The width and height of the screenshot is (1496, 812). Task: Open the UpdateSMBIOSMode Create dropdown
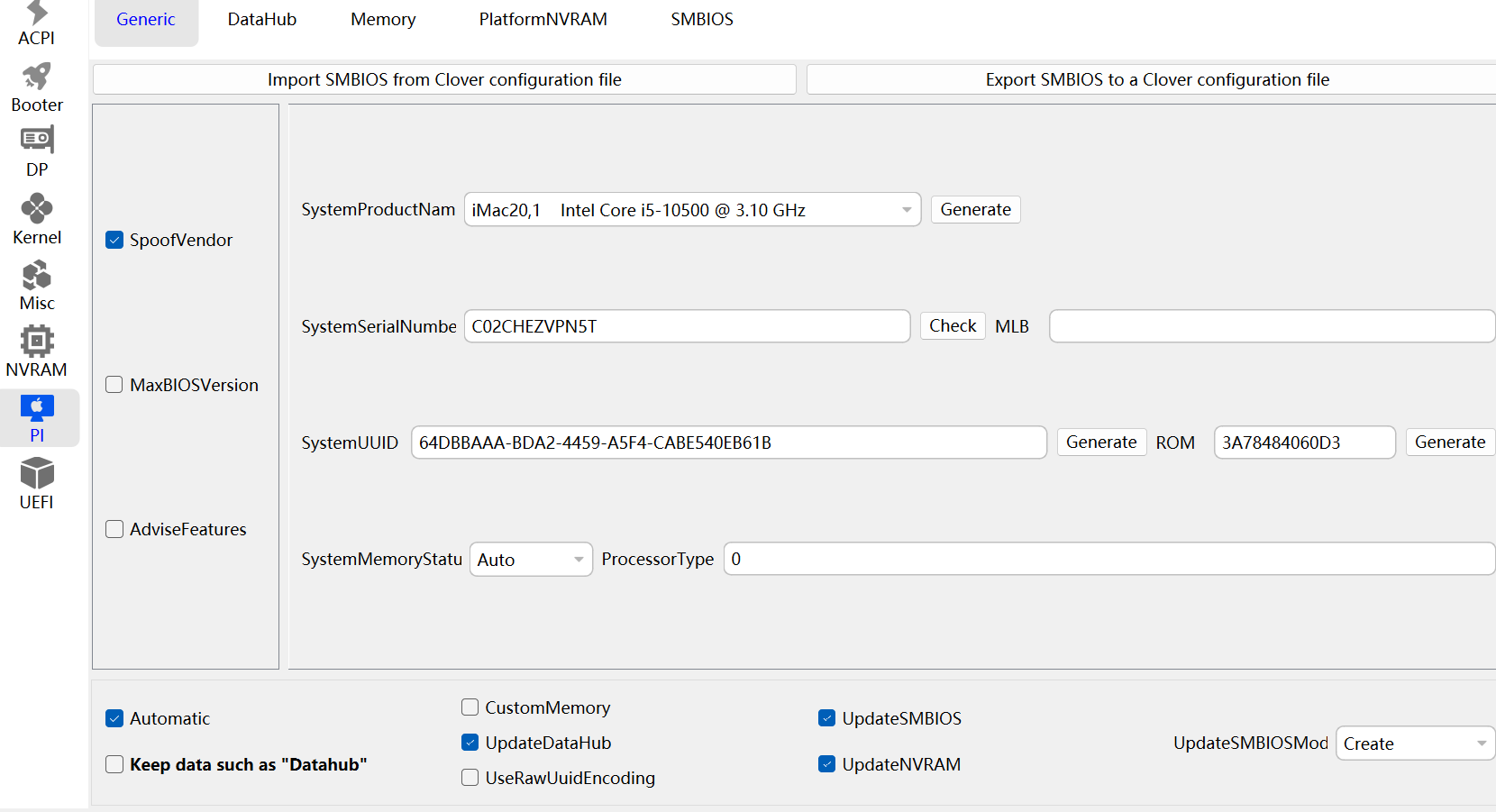pyautogui.click(x=1415, y=744)
